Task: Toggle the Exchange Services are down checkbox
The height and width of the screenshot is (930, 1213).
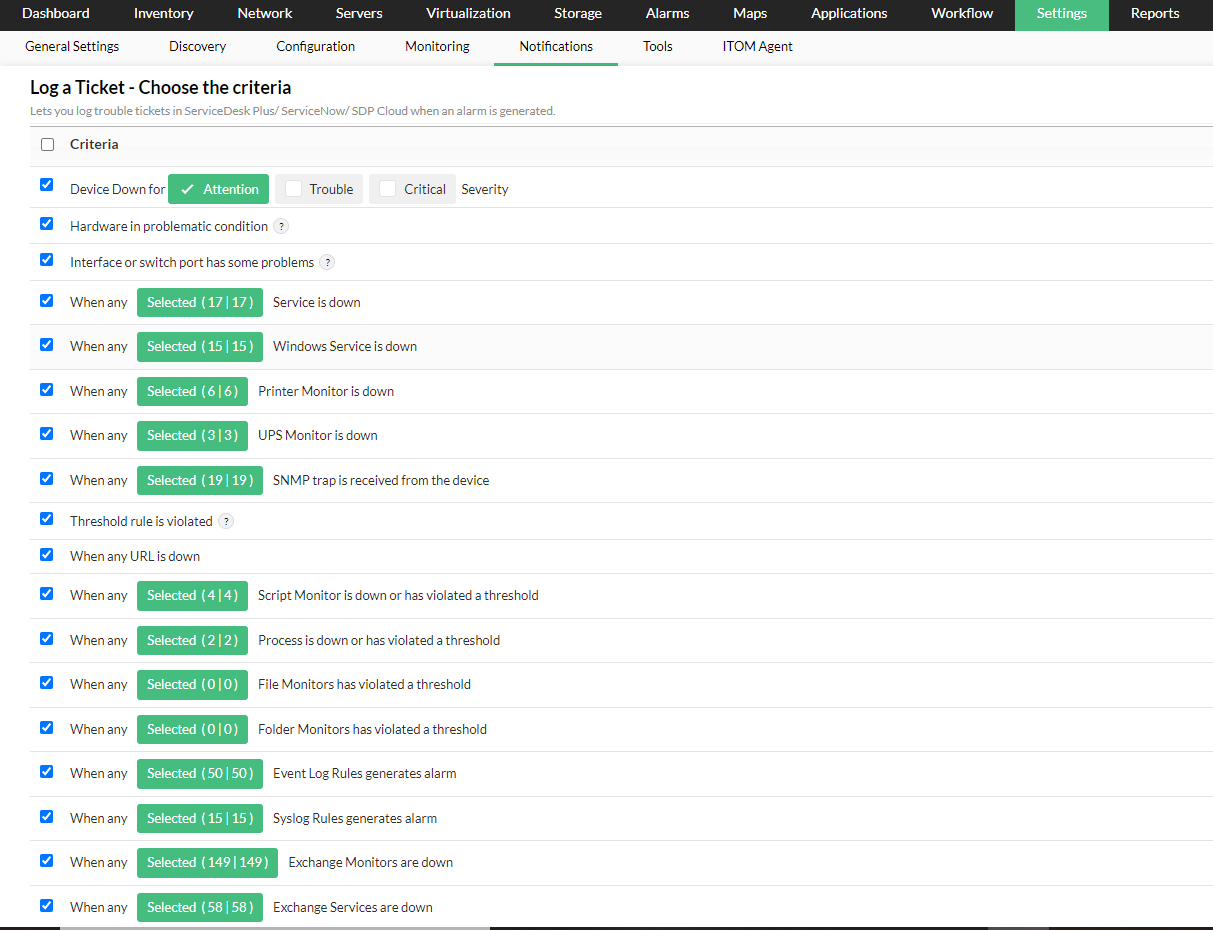Action: click(x=46, y=905)
